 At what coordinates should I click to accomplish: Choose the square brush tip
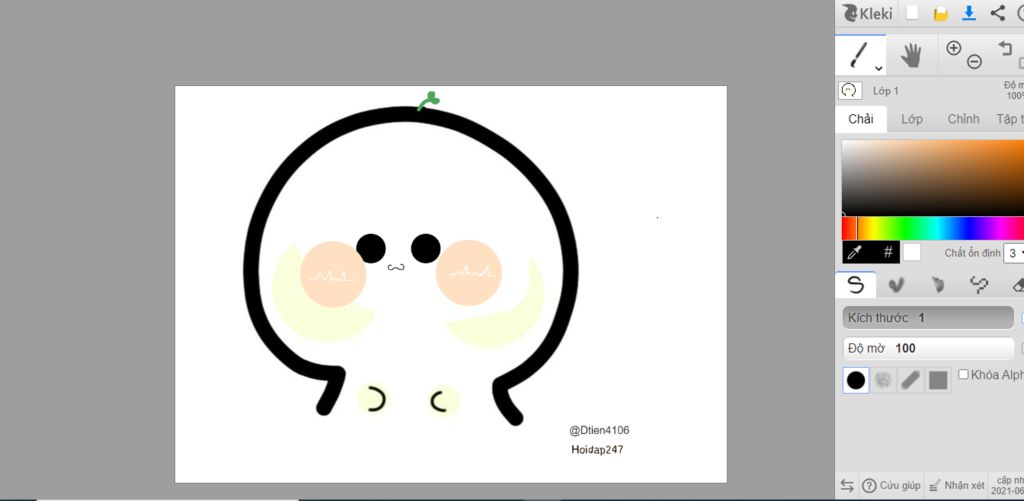click(938, 380)
